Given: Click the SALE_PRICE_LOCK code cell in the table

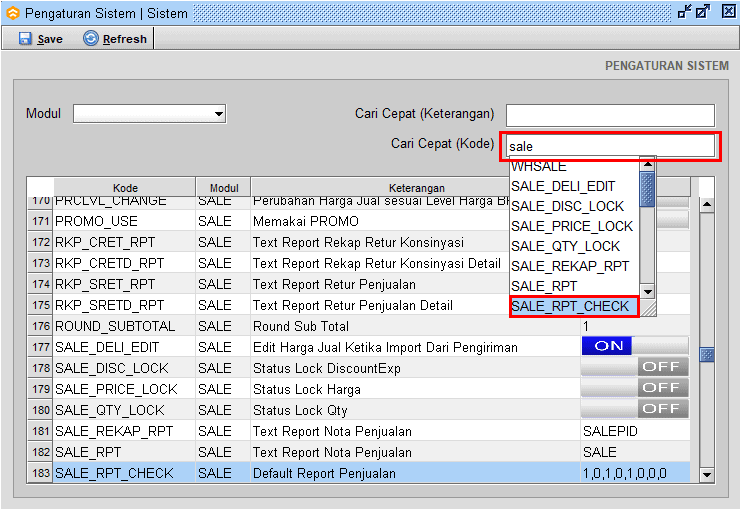Looking at the screenshot, I should tap(125, 389).
